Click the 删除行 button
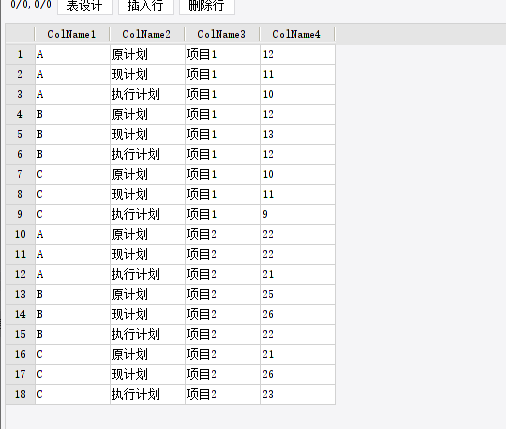 tap(207, 6)
